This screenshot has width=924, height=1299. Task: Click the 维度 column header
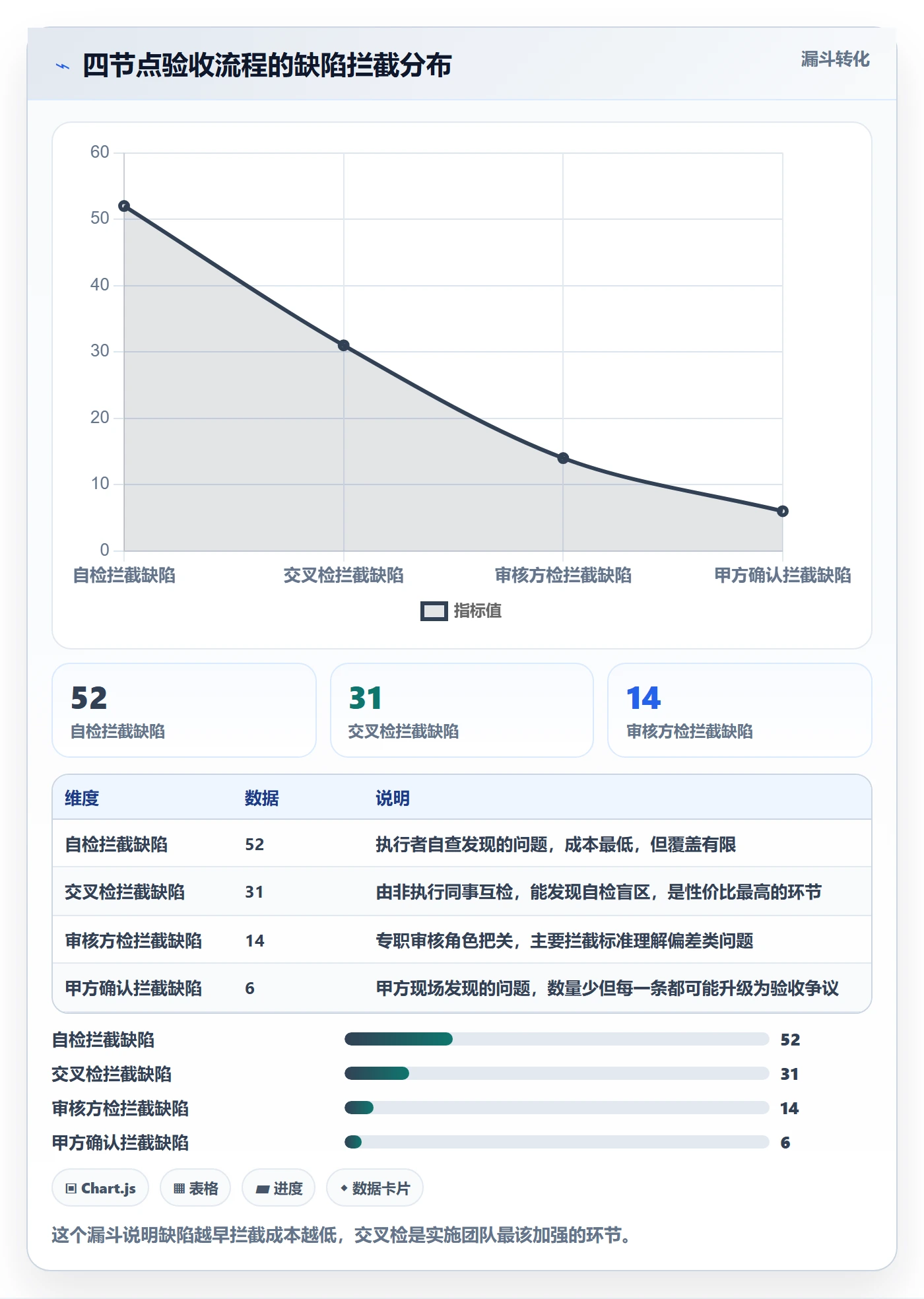(82, 798)
